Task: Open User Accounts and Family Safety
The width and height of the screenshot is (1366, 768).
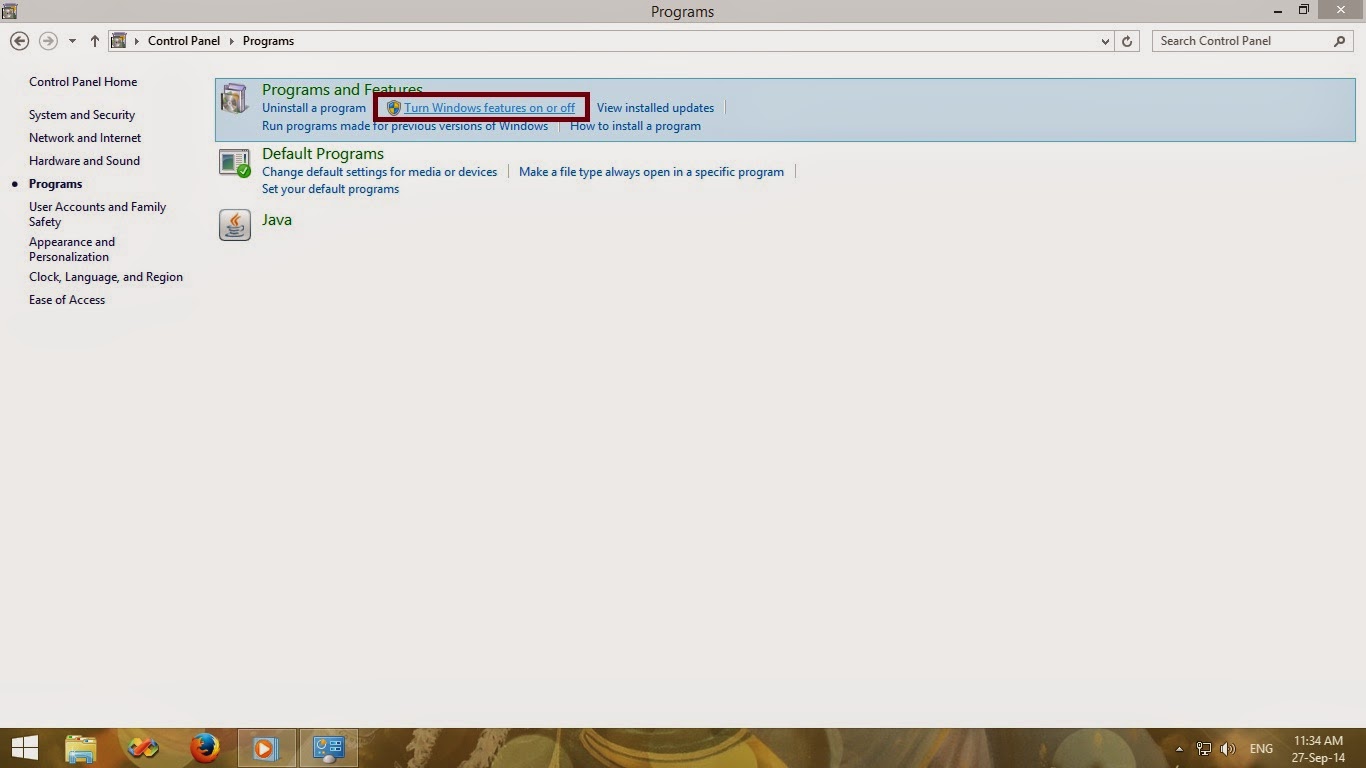Action: point(98,214)
